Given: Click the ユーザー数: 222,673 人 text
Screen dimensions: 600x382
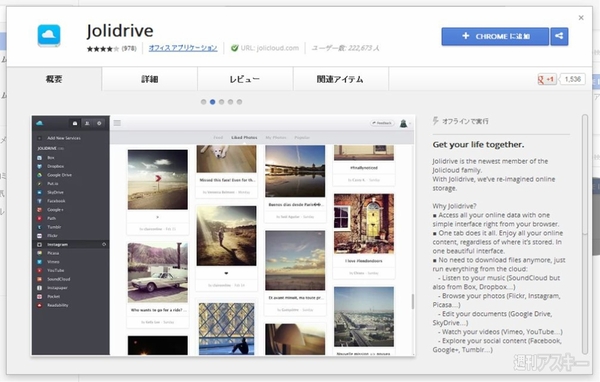Looking at the screenshot, I should coord(345,48).
